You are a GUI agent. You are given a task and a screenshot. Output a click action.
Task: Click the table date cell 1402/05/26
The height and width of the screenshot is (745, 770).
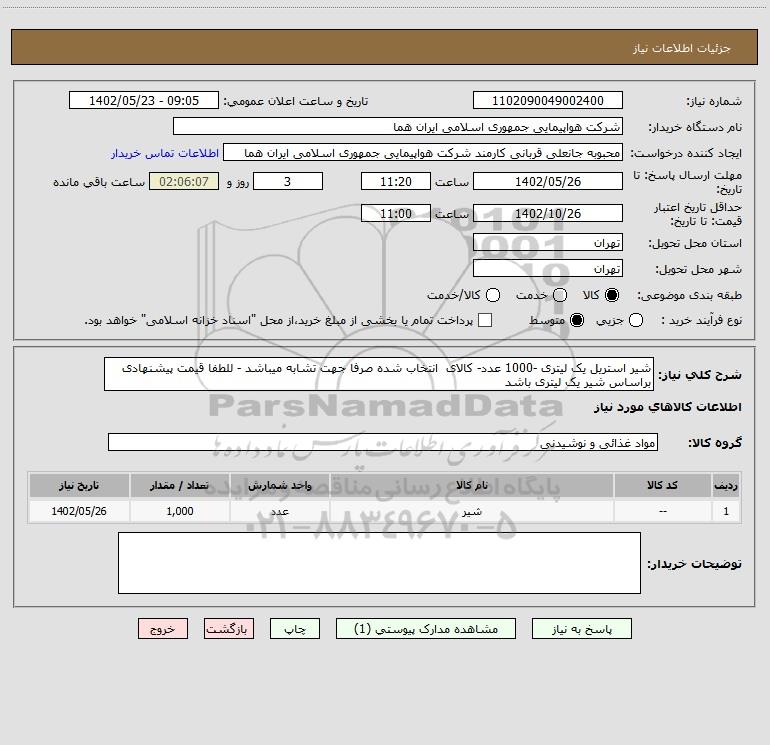pos(79,511)
